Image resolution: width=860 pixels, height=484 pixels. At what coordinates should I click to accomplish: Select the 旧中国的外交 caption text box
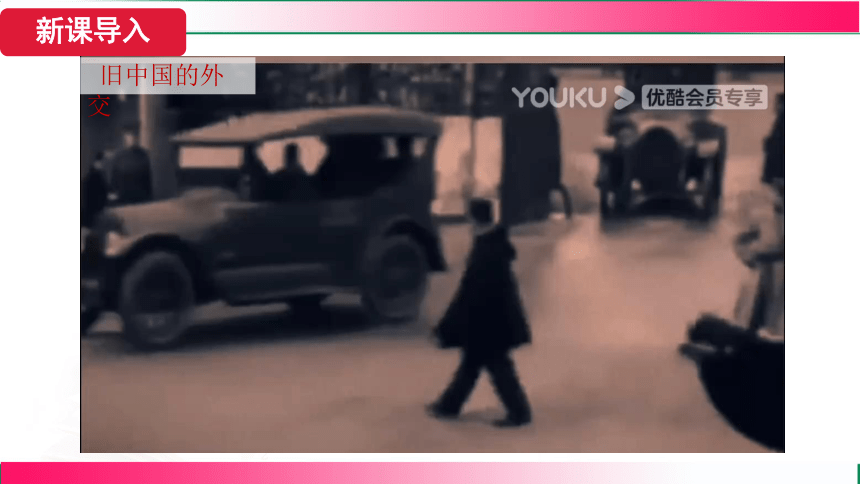pos(168,76)
